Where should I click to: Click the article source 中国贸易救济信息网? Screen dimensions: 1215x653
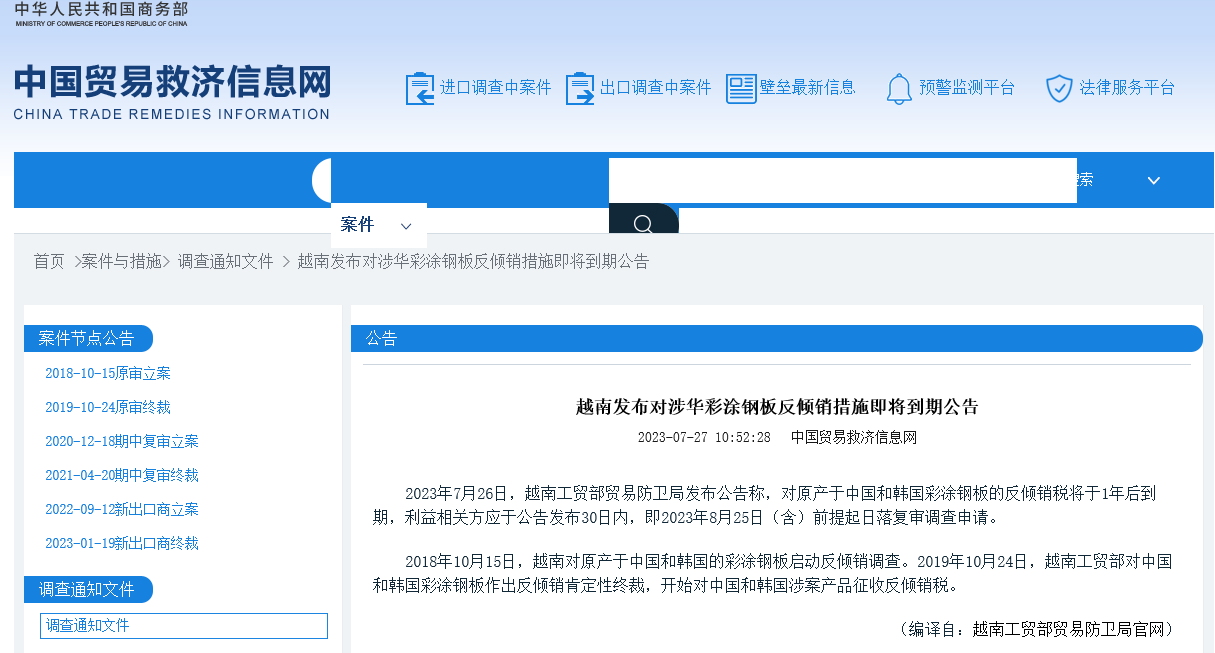(854, 438)
